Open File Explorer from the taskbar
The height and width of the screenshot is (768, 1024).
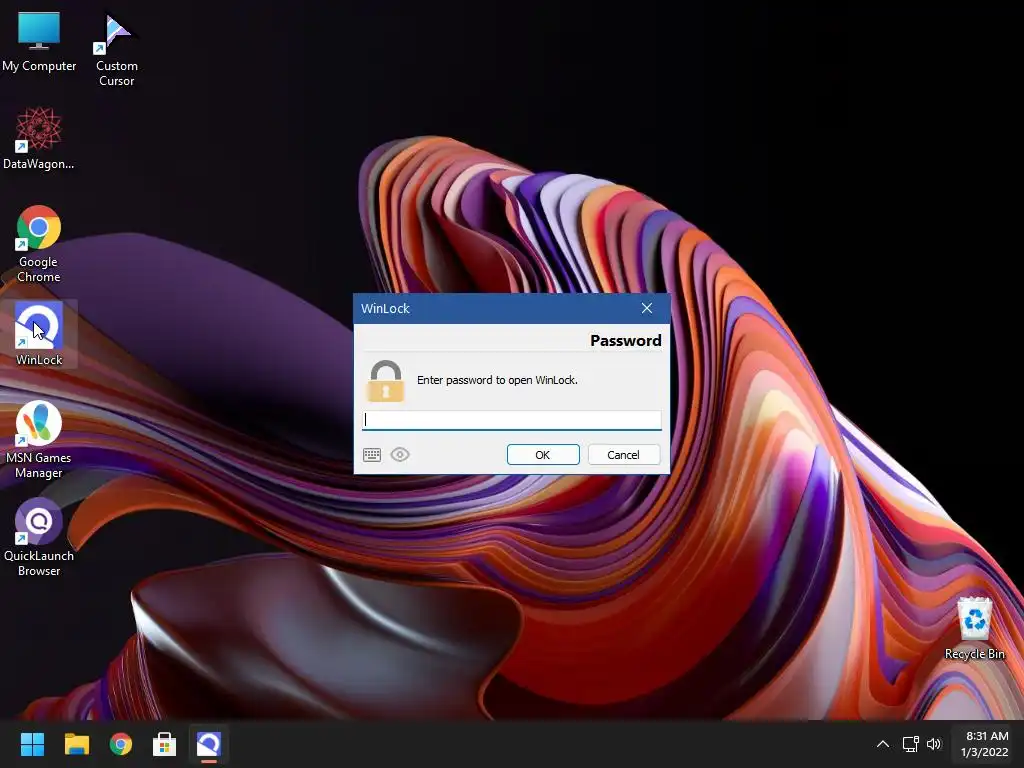pos(76,744)
